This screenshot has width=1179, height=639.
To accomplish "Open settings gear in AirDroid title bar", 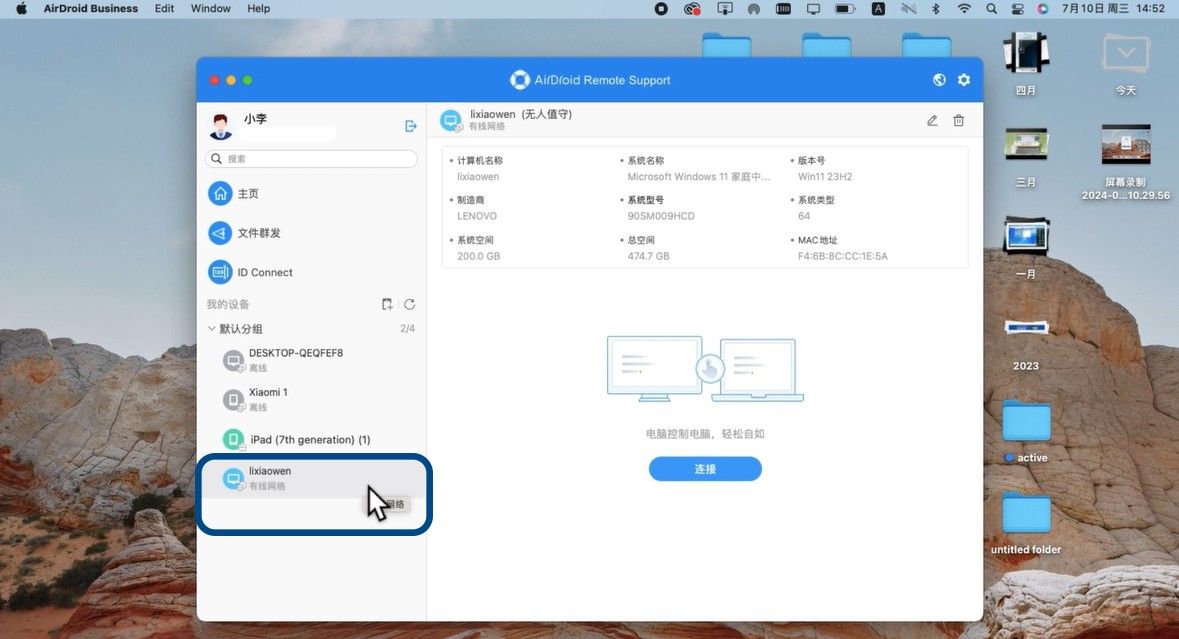I will click(964, 80).
